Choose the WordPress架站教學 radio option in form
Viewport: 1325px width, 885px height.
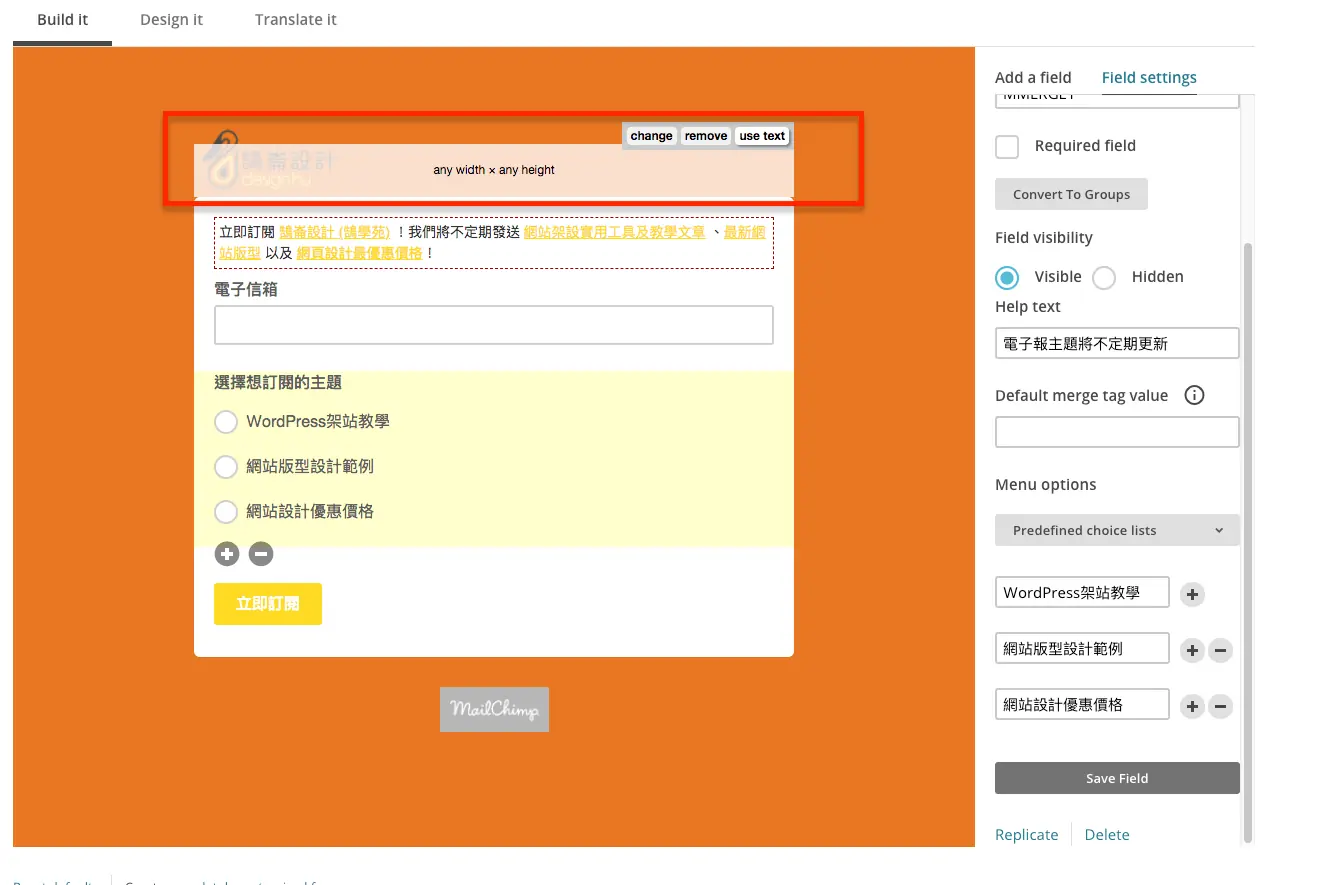226,422
